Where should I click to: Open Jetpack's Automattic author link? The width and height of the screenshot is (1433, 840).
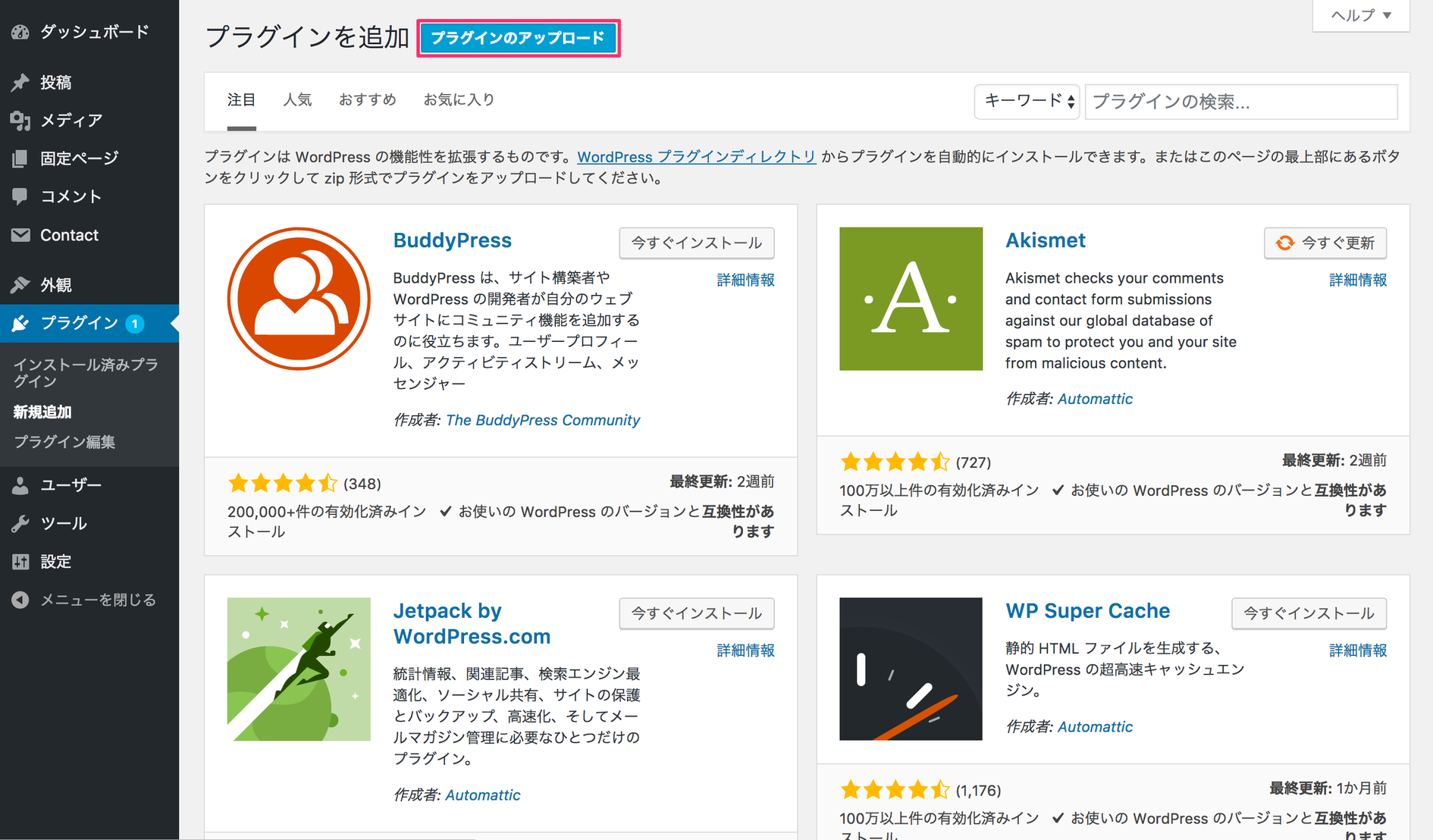482,795
